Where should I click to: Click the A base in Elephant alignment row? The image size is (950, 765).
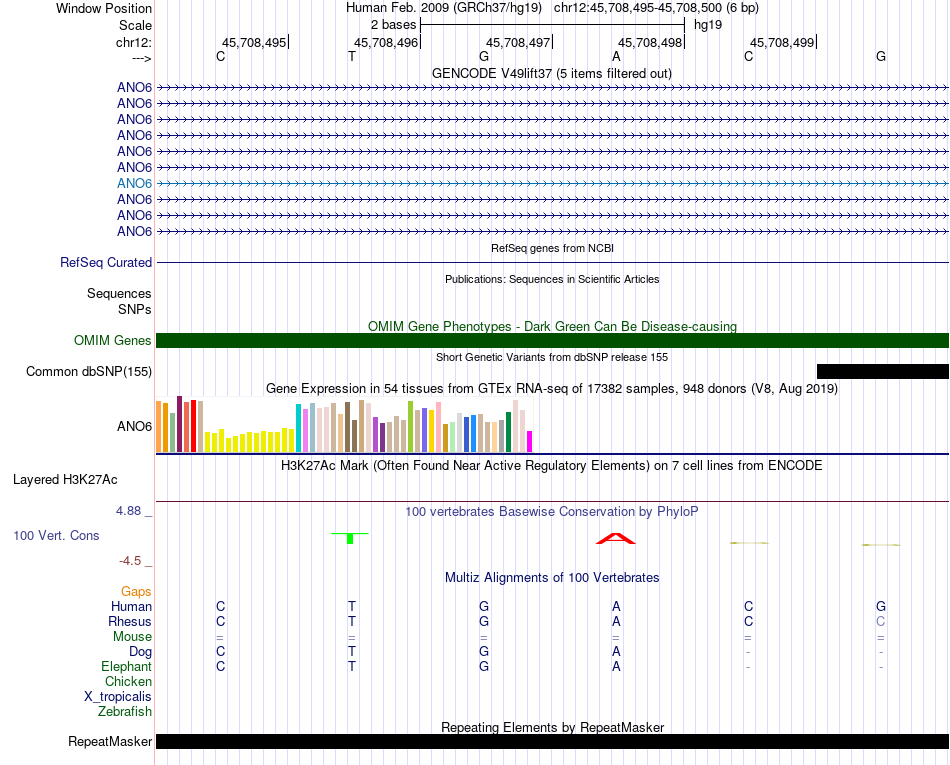pos(616,666)
